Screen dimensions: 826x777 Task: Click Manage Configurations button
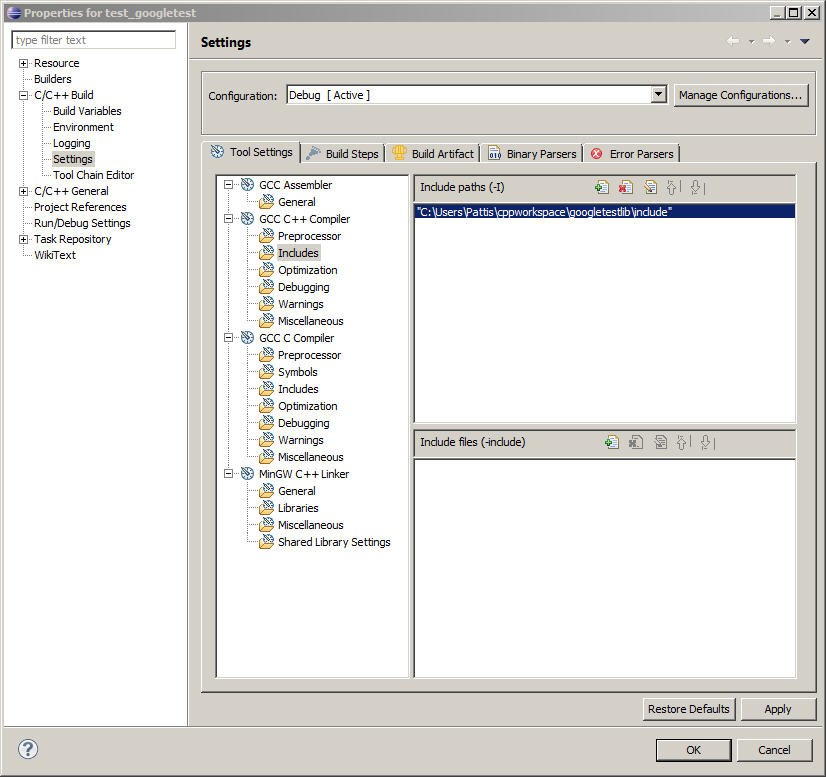(741, 95)
